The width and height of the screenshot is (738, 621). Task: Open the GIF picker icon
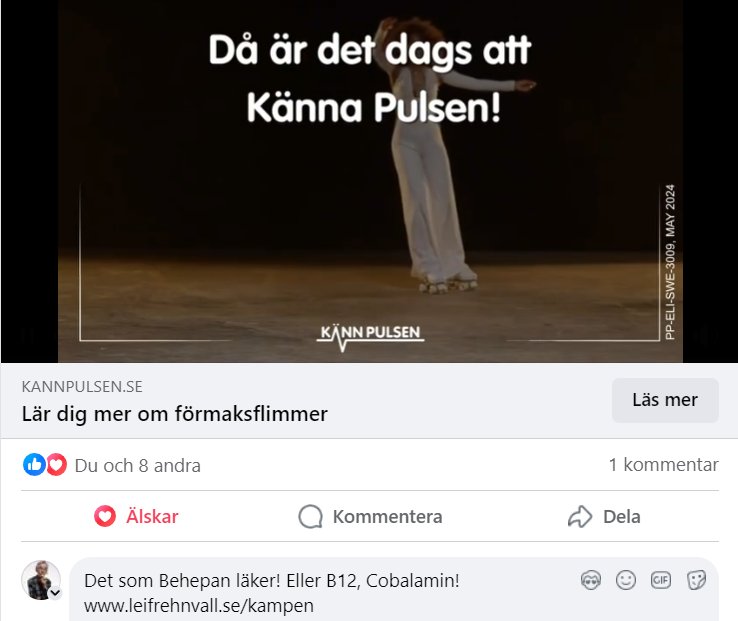[x=661, y=580]
